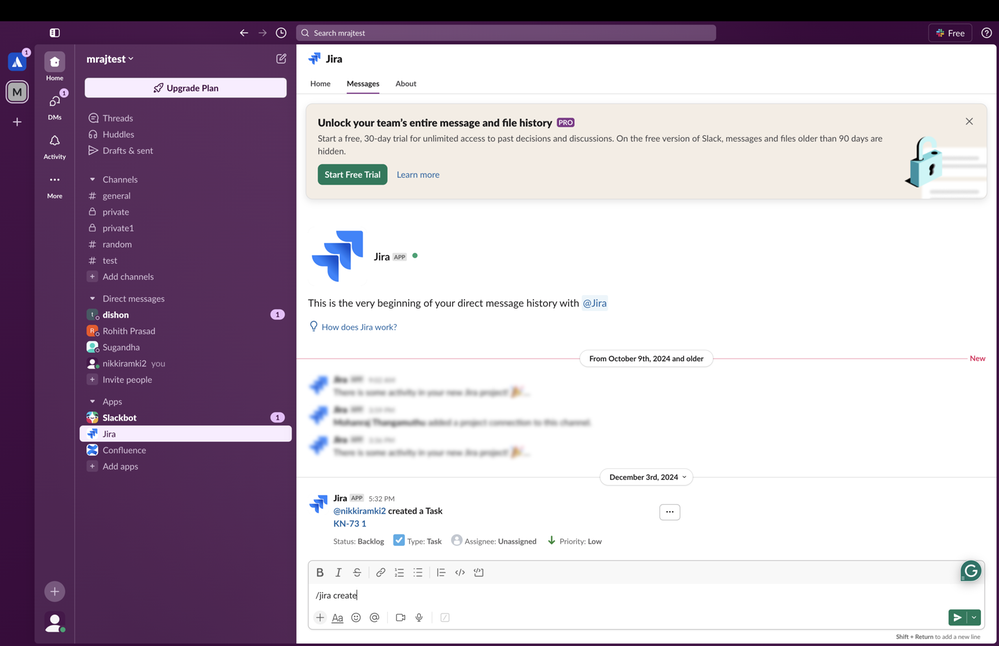Record an audio clip microphone icon
The height and width of the screenshot is (646, 999).
pos(419,617)
